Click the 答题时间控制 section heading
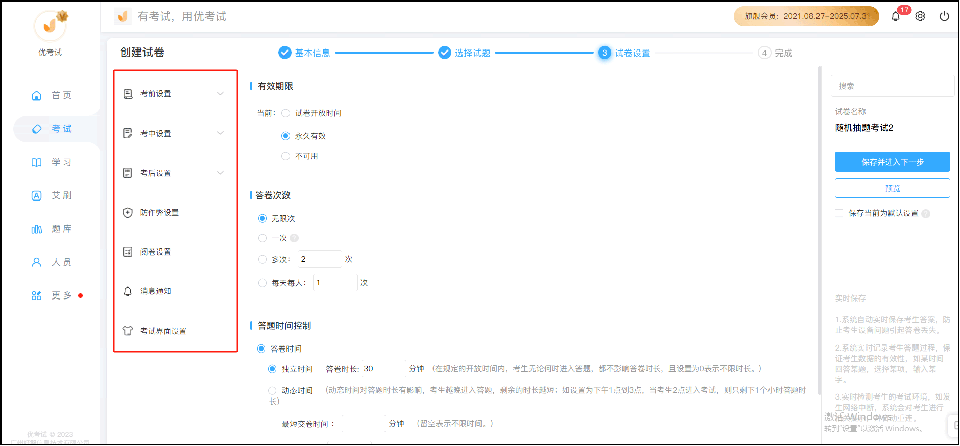 [x=283, y=325]
